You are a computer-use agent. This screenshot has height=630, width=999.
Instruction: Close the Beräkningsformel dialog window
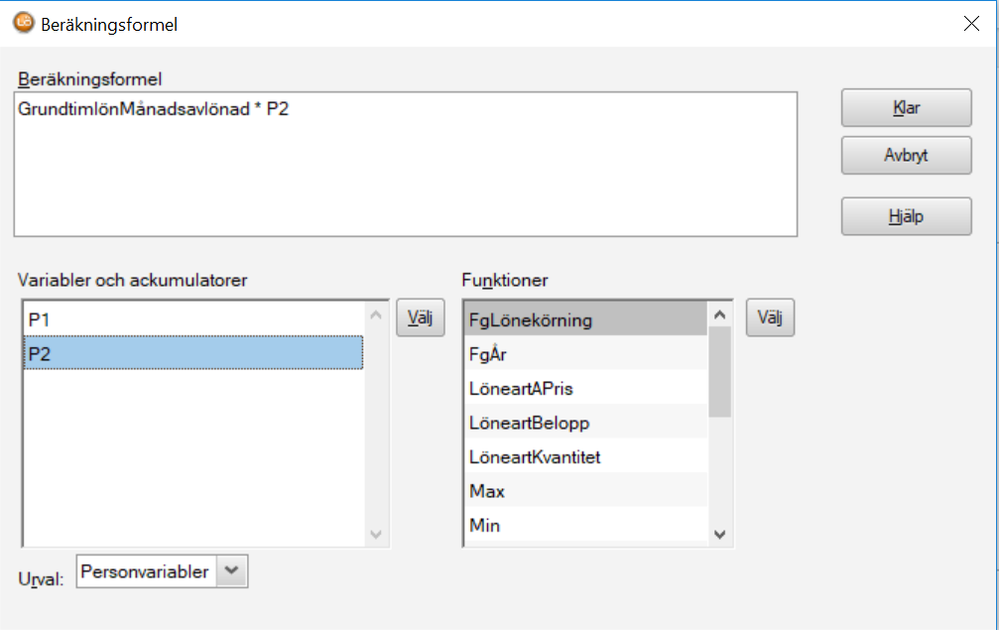pos(971,24)
